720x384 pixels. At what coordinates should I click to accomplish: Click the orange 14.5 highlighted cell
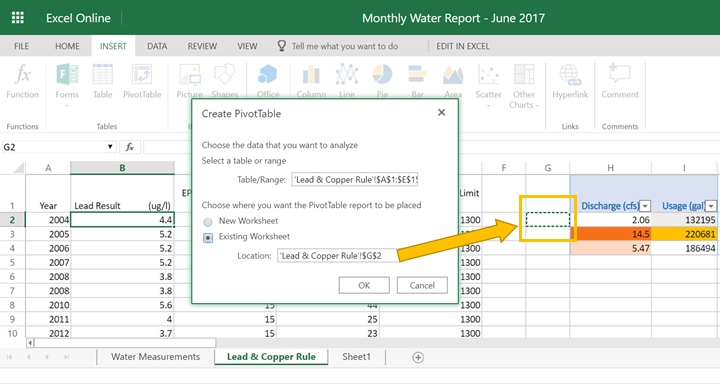point(611,234)
